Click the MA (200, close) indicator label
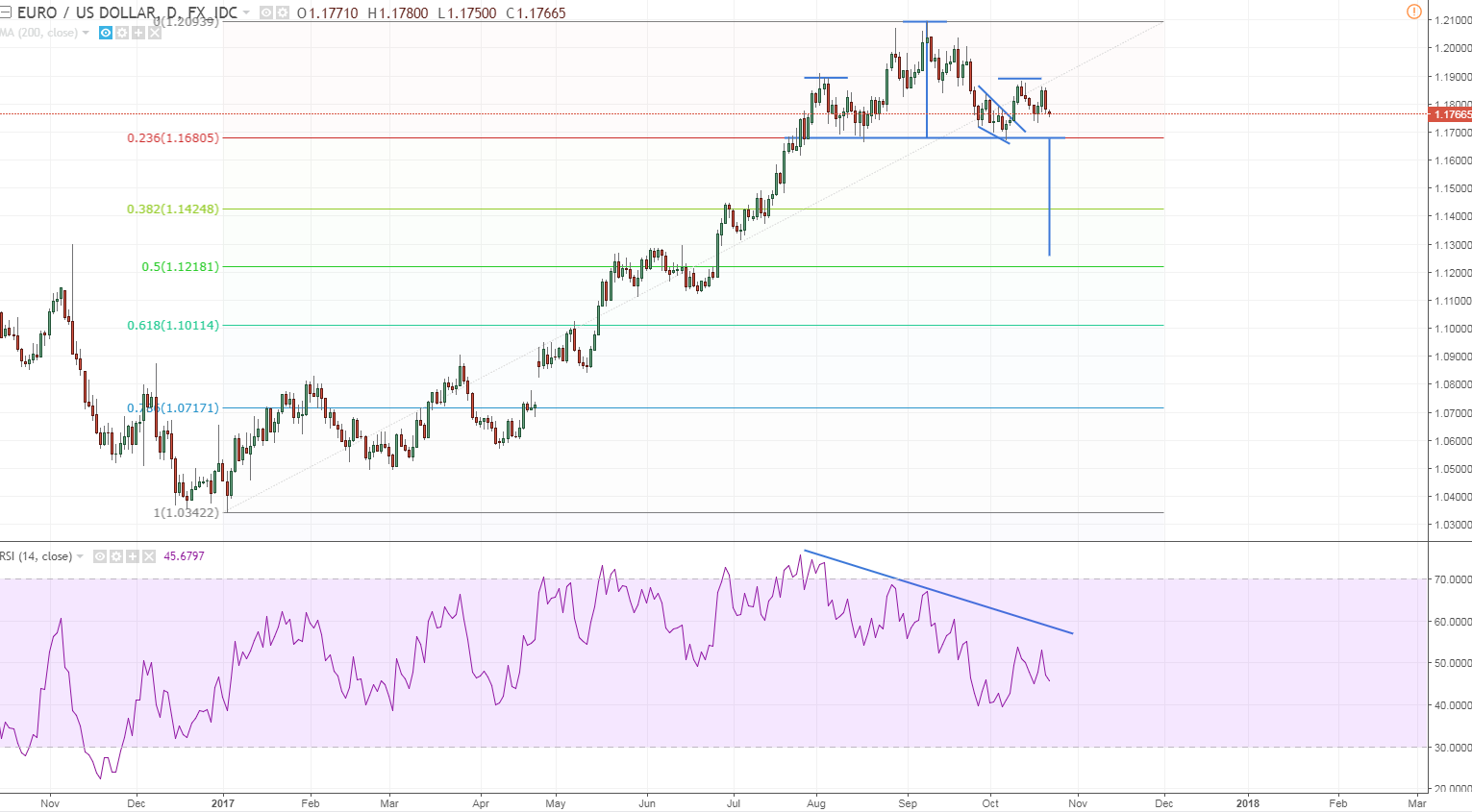Viewport: 1472px width, 812px height. point(38,33)
